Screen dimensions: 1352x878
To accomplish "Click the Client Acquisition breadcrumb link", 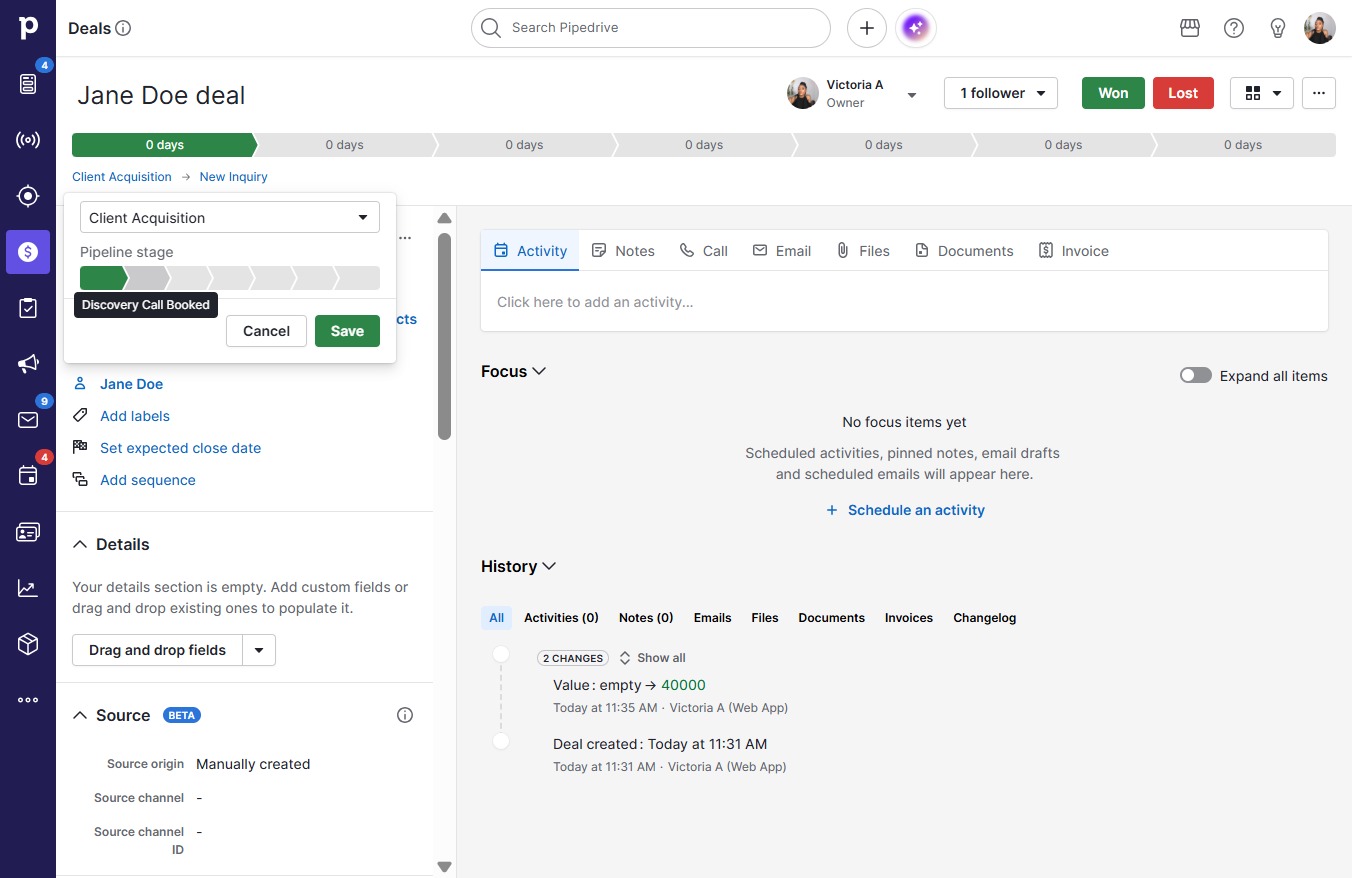I will pos(122,177).
